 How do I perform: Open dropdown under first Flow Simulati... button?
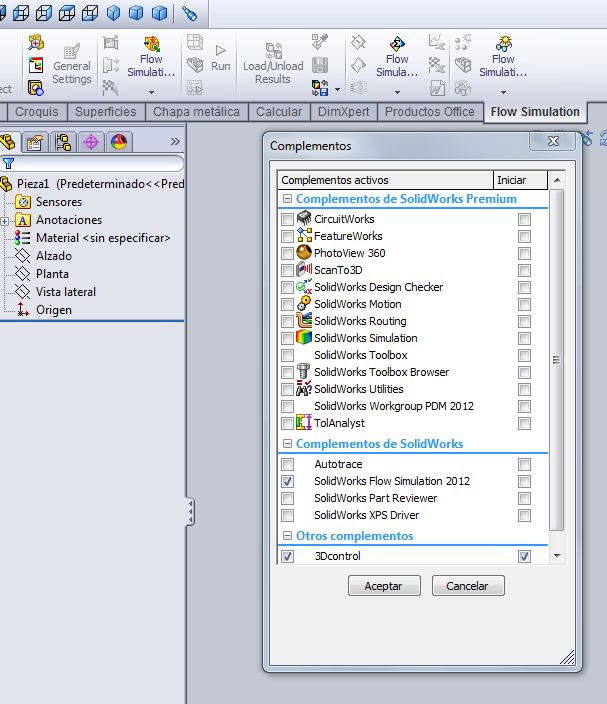point(151,92)
